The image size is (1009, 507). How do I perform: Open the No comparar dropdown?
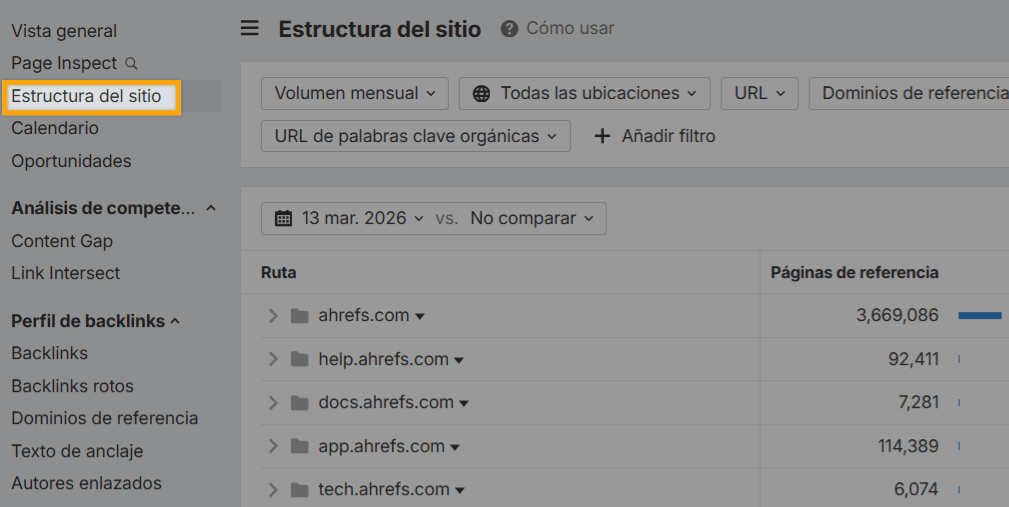(532, 218)
